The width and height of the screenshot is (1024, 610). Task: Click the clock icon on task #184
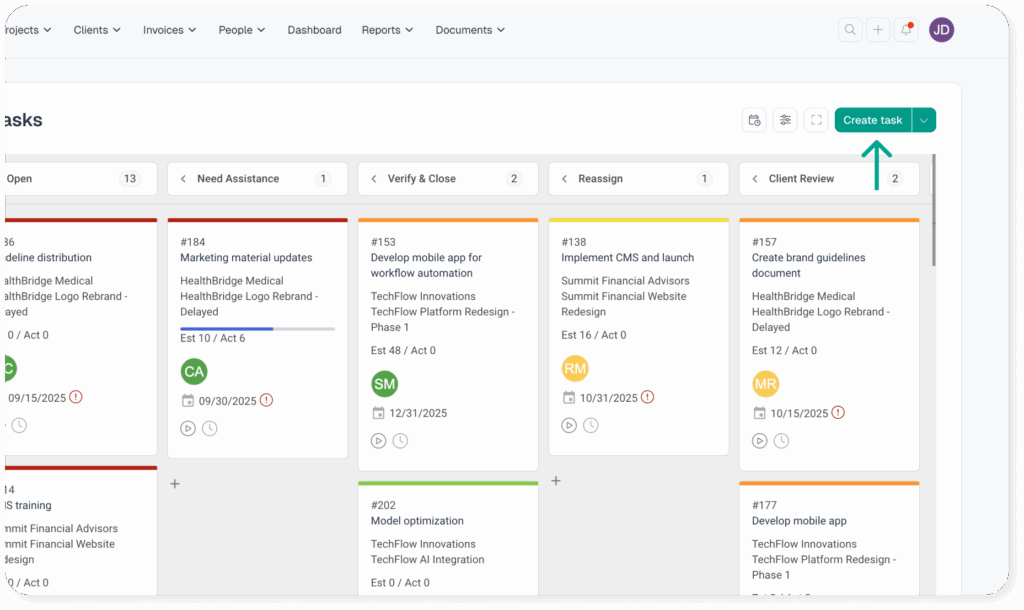coord(210,428)
